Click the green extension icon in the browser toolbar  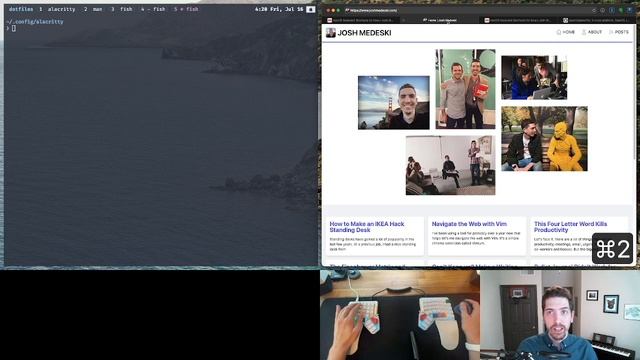pos(621,10)
